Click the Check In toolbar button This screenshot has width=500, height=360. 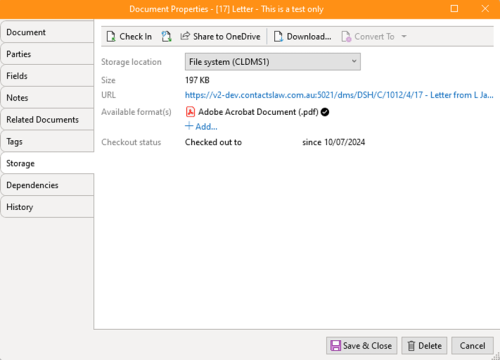click(x=129, y=36)
